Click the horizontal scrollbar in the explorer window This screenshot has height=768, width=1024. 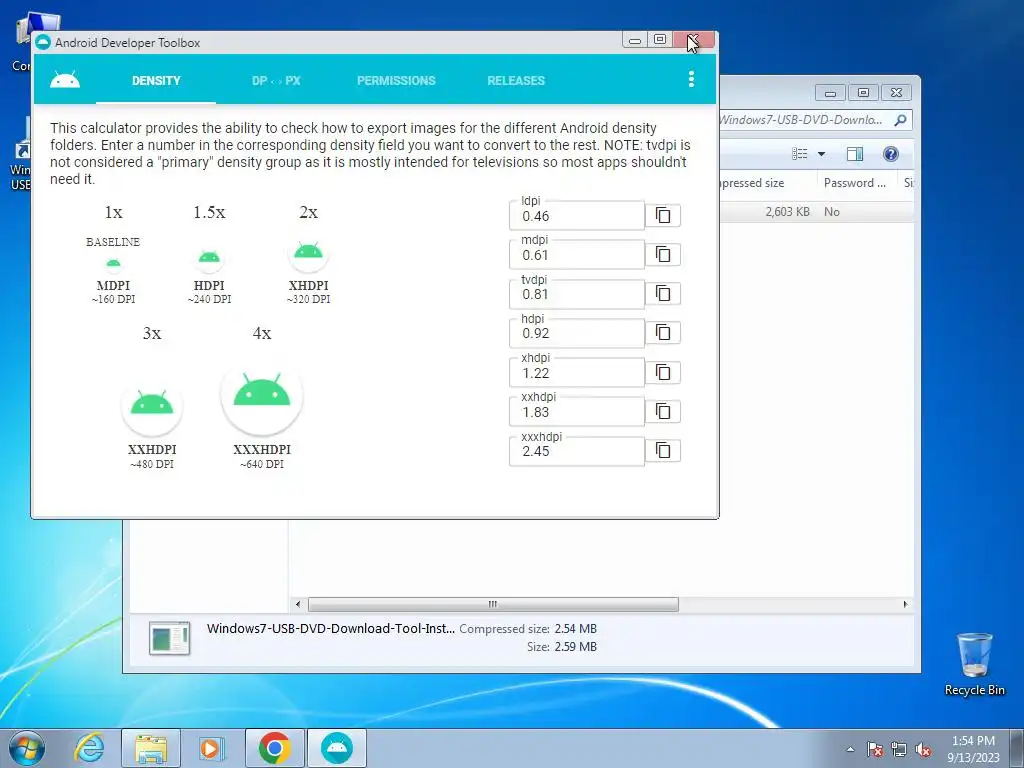pos(493,604)
